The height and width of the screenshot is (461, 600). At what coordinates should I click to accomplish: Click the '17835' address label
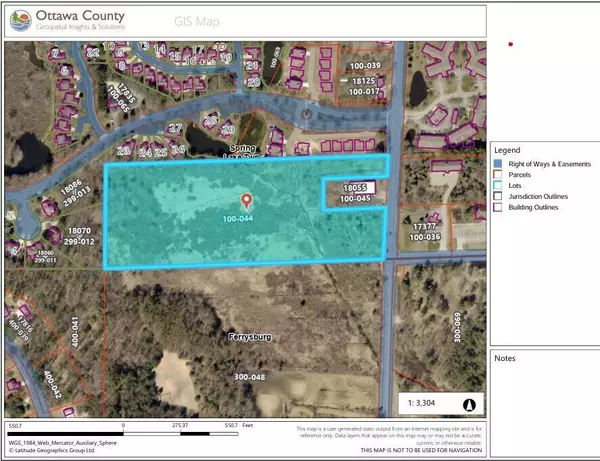pyautogui.click(x=127, y=93)
